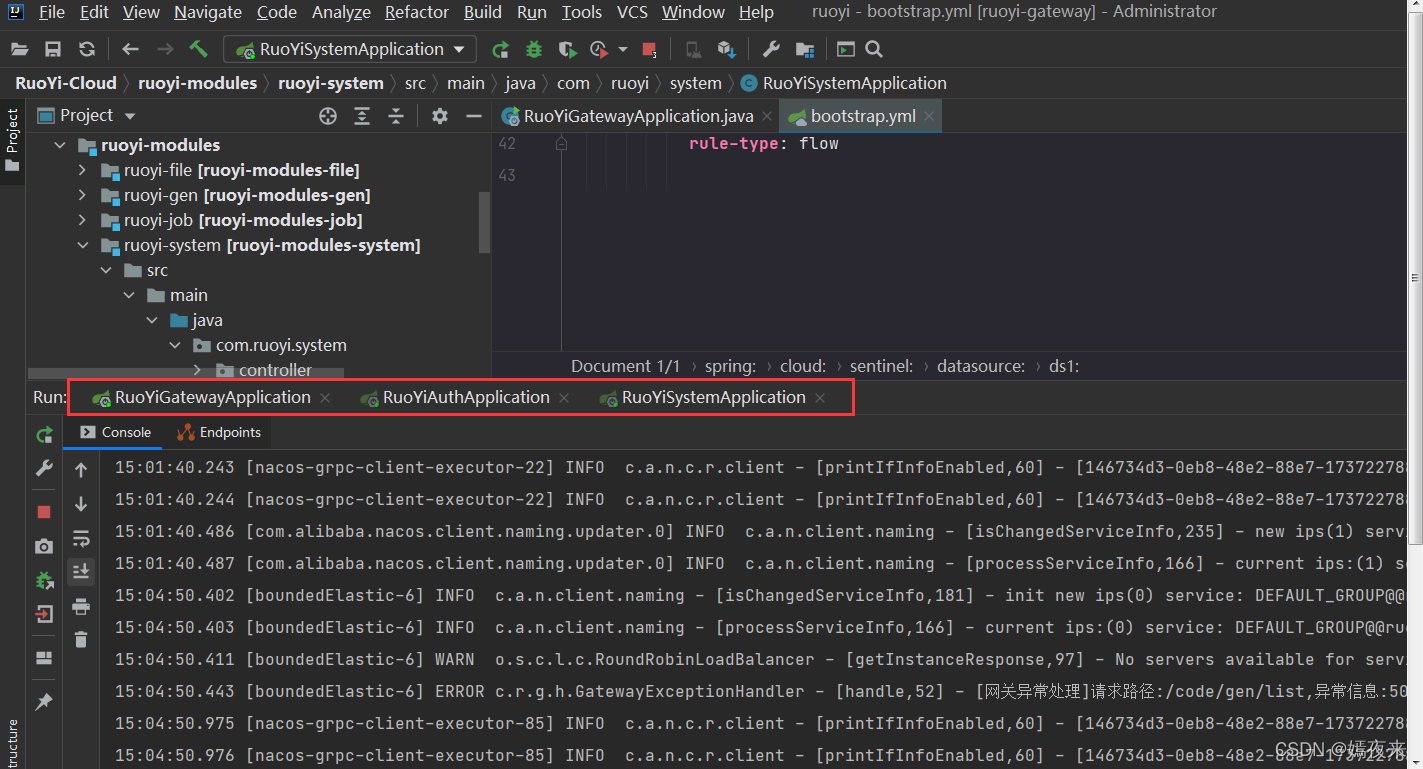Pin the Run tab
This screenshot has width=1423, height=769.
coord(44,702)
